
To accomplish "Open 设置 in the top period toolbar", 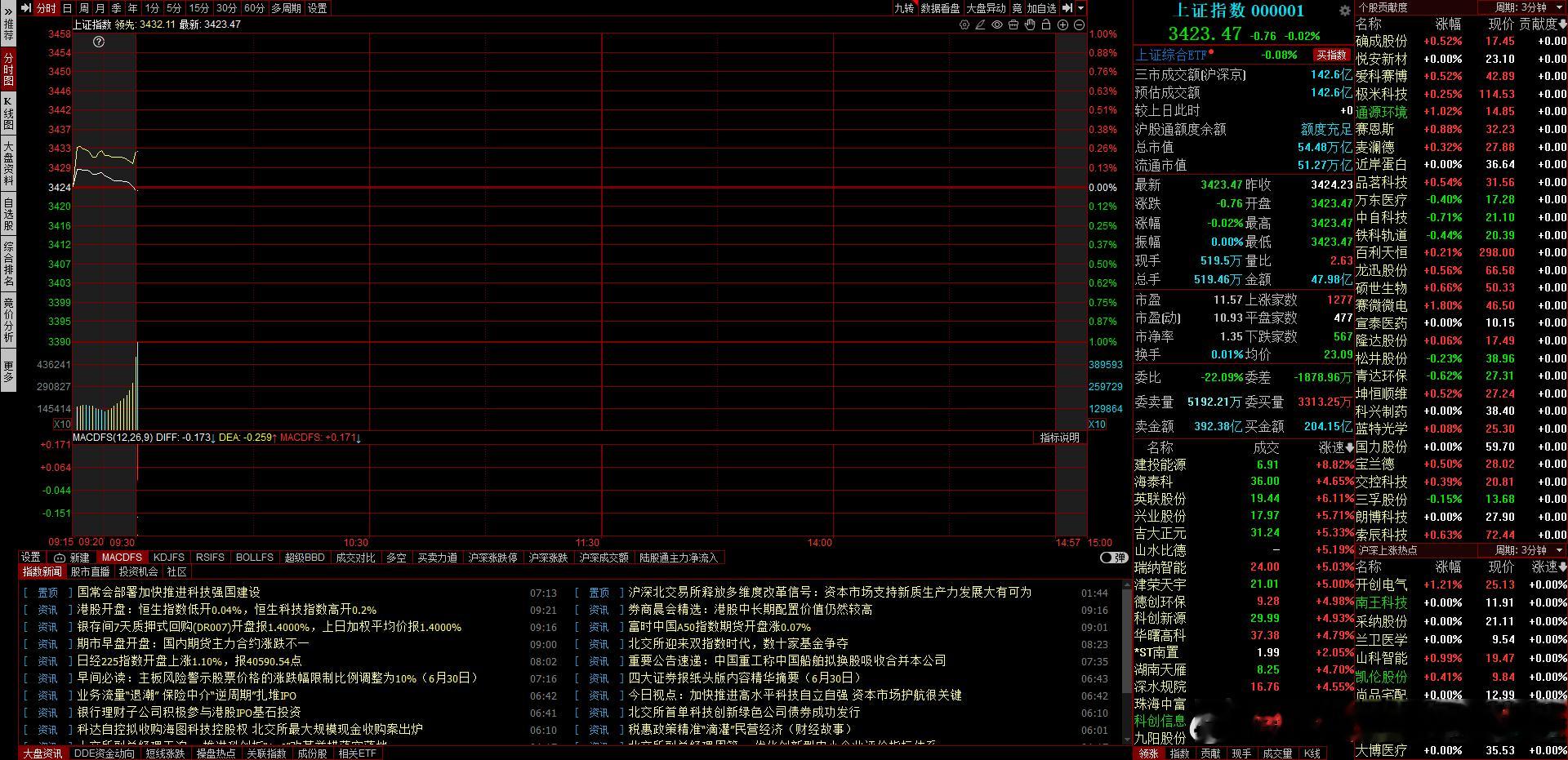I will (x=318, y=8).
